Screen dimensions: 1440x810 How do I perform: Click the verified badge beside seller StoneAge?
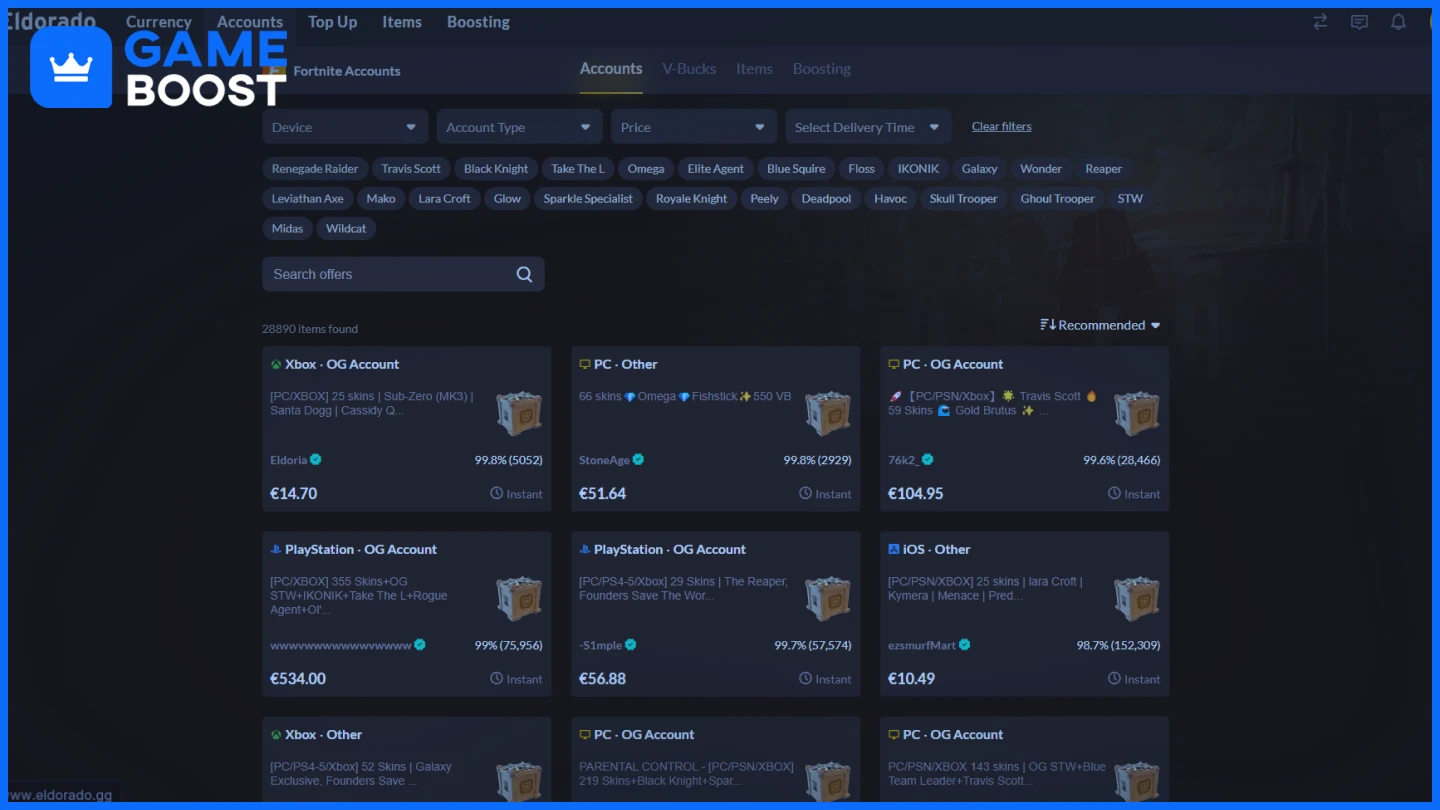tap(638, 460)
